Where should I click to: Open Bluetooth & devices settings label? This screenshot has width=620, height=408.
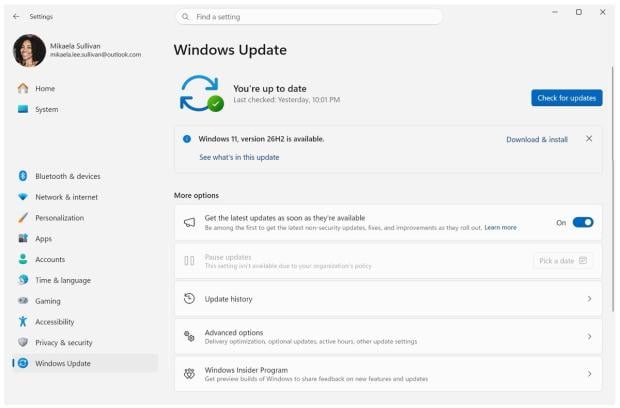click(68, 176)
